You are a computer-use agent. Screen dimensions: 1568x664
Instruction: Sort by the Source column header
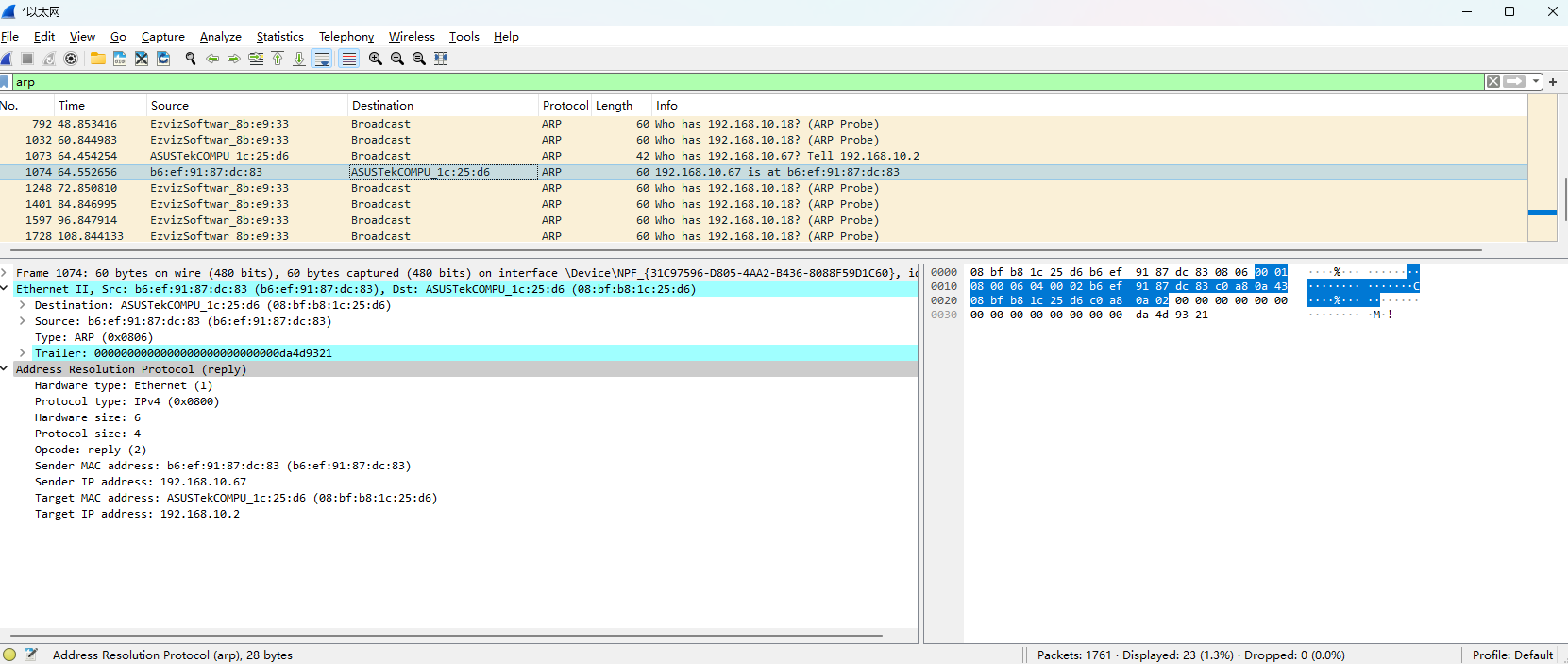click(247, 106)
